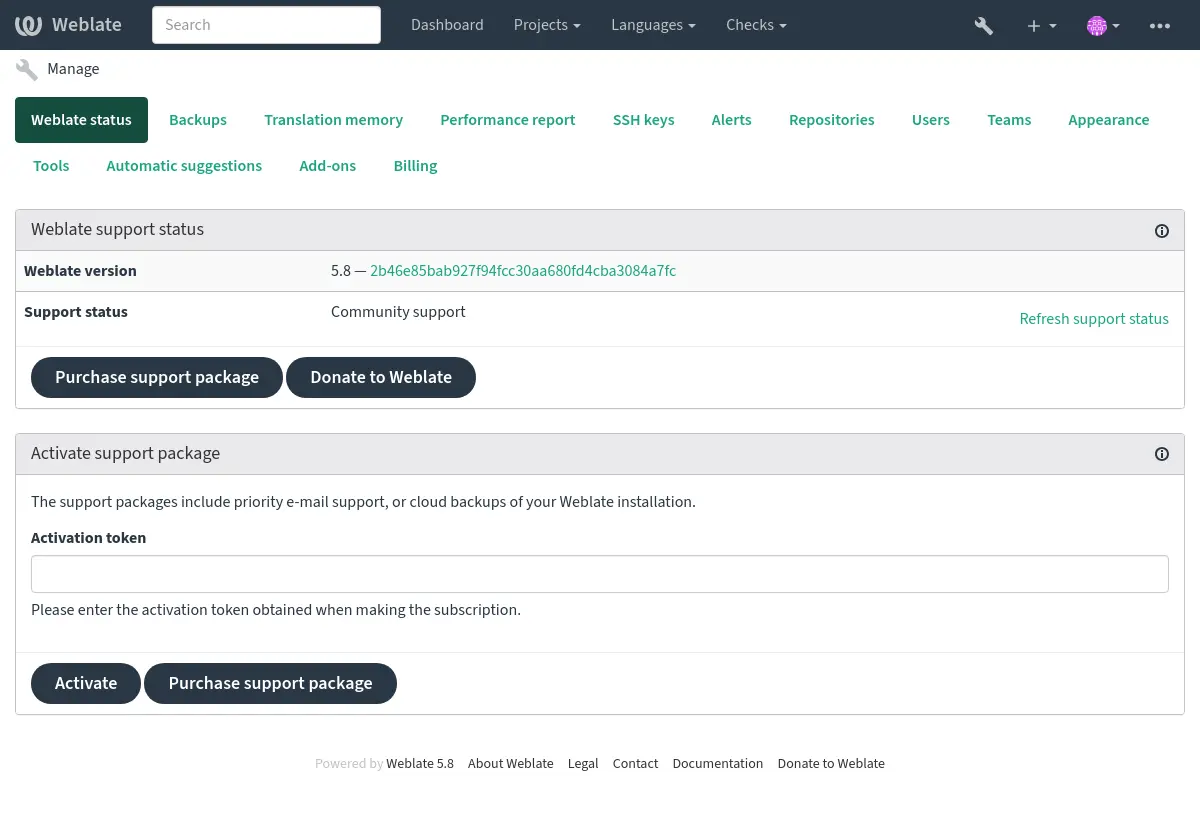
Task: Open the Repositories tab
Action: click(831, 120)
